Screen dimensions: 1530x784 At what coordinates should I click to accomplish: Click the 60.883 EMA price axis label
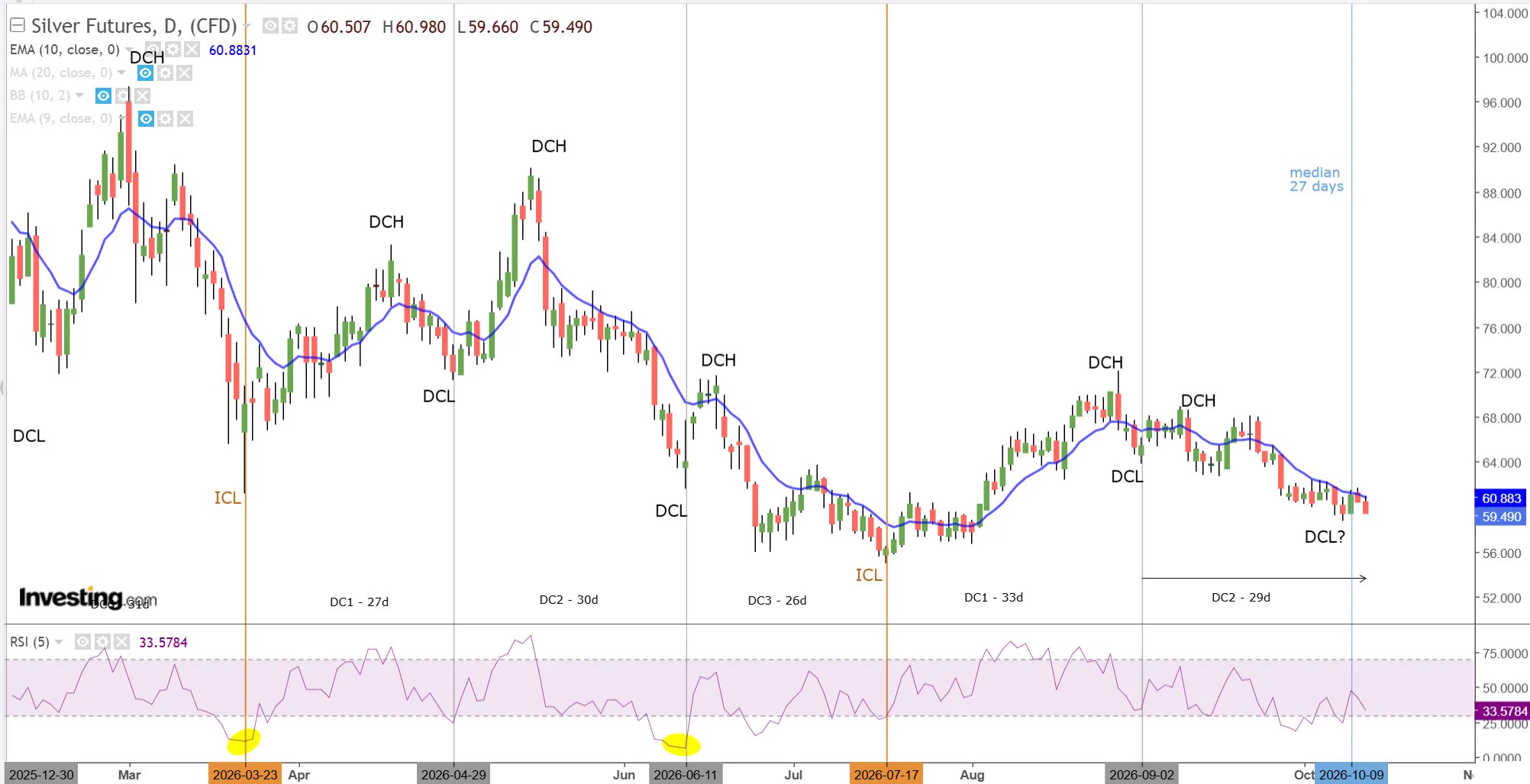[x=1501, y=498]
